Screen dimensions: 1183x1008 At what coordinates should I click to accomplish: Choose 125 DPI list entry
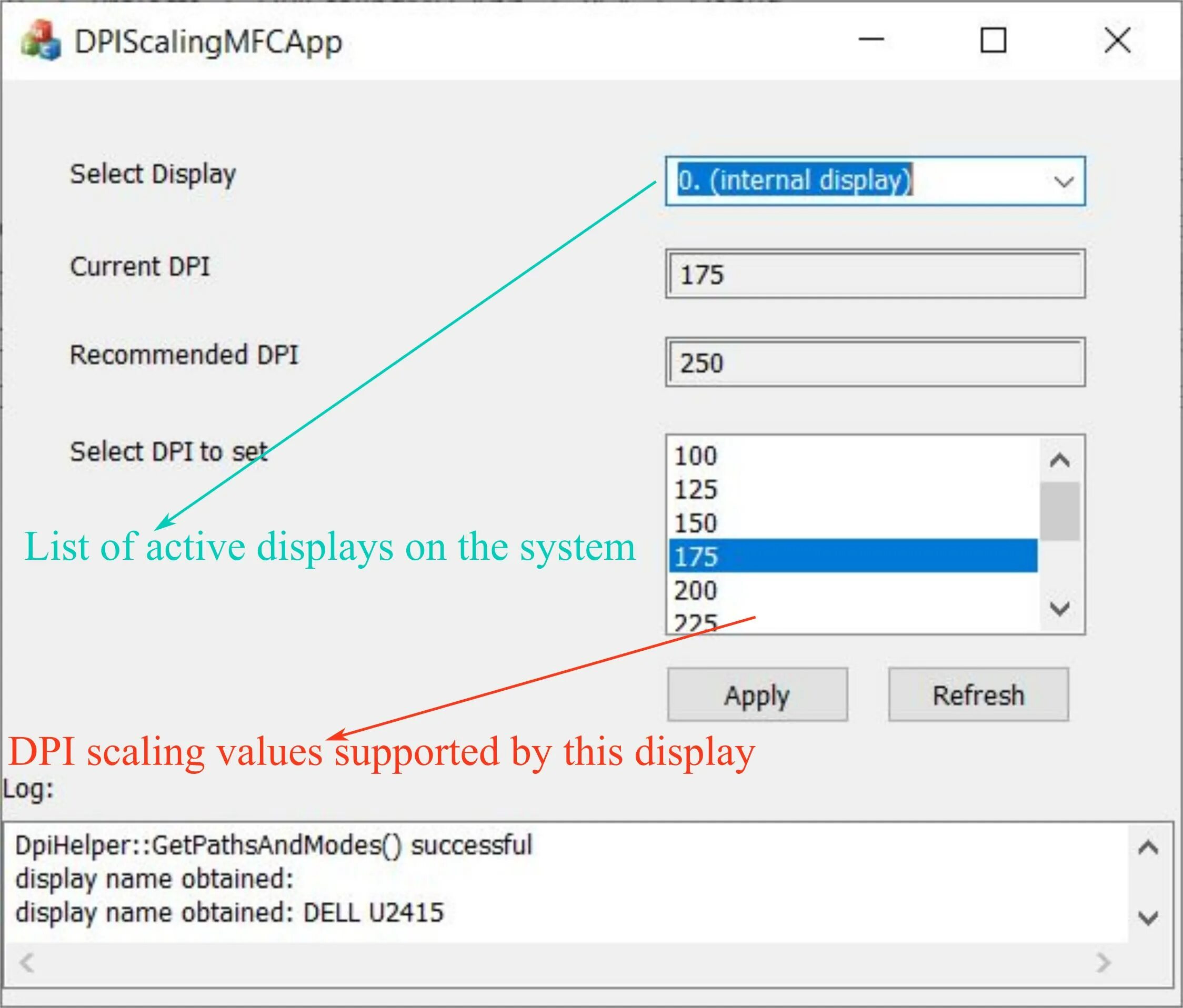696,490
